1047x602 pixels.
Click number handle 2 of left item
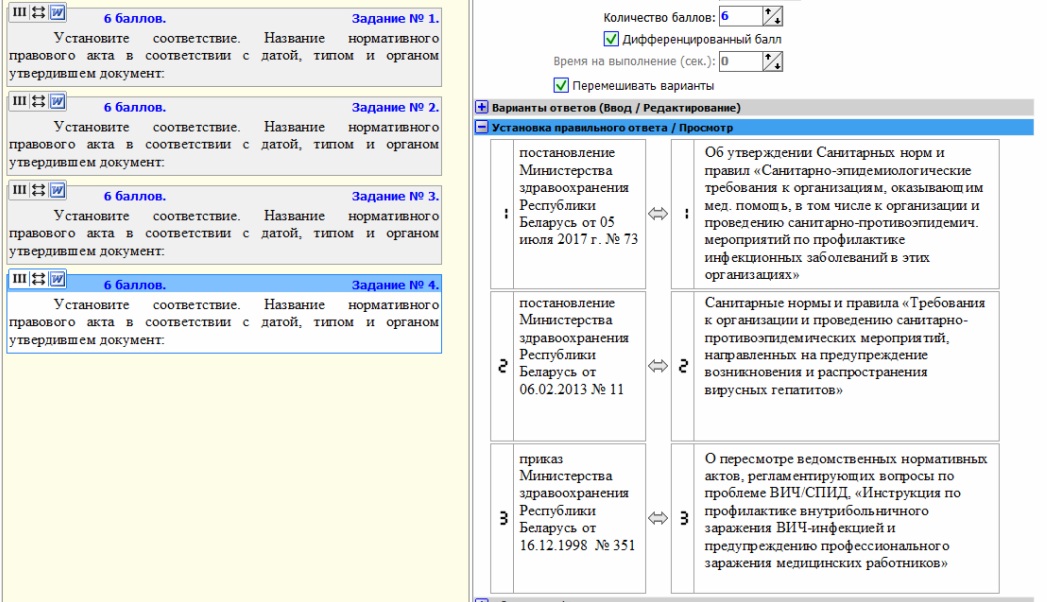tap(502, 366)
